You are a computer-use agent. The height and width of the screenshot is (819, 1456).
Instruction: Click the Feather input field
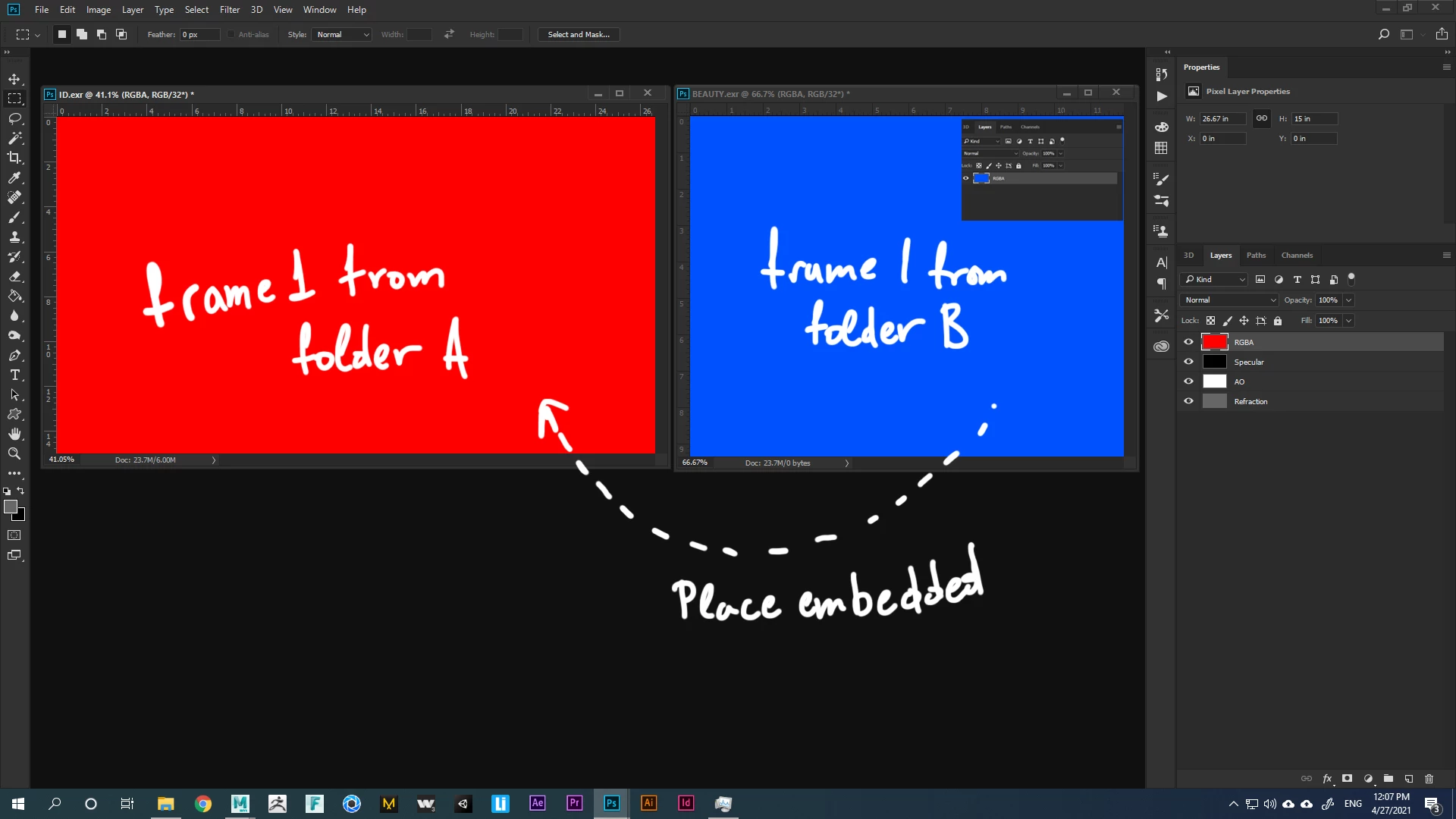pos(199,35)
